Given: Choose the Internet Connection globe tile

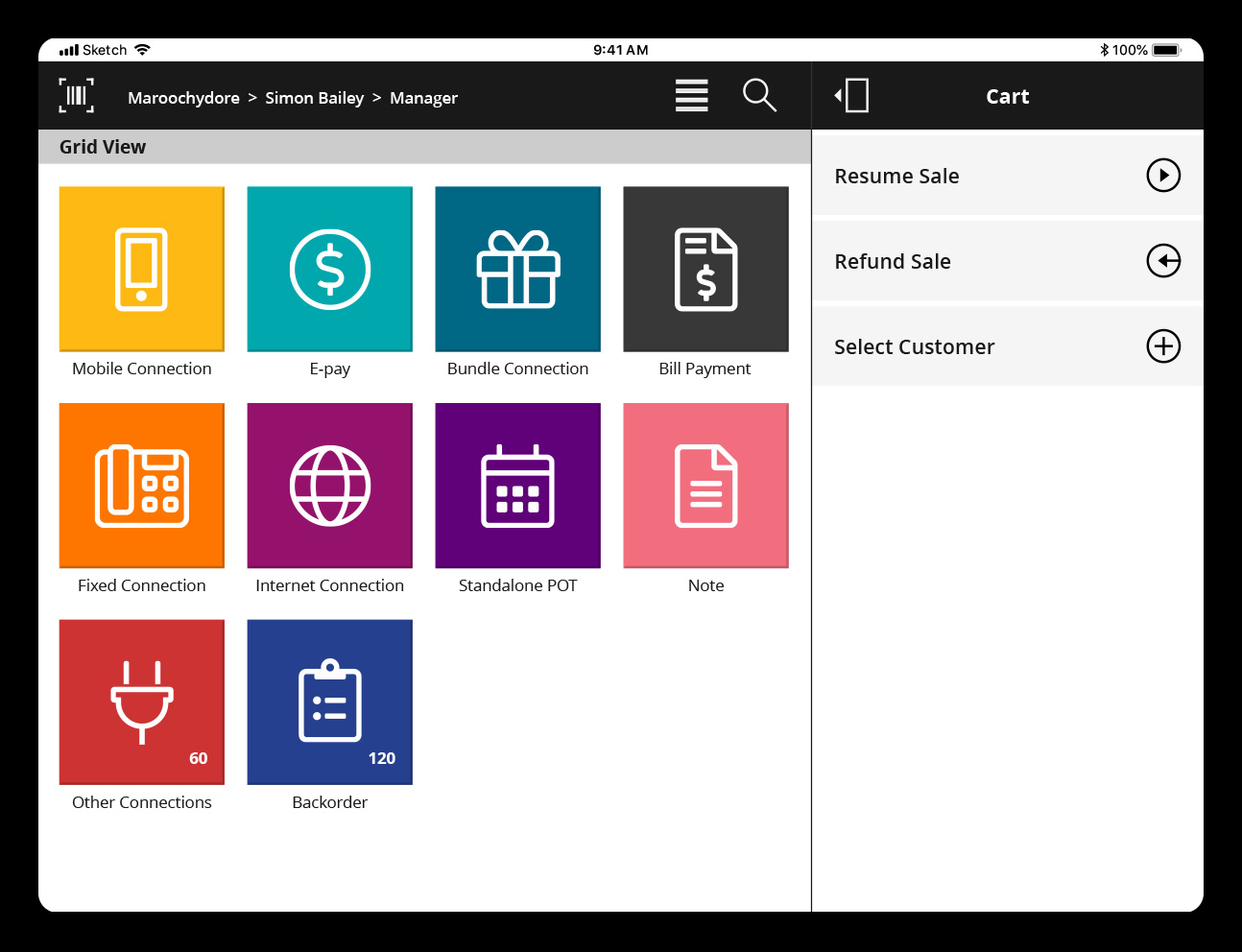Looking at the screenshot, I should (330, 486).
